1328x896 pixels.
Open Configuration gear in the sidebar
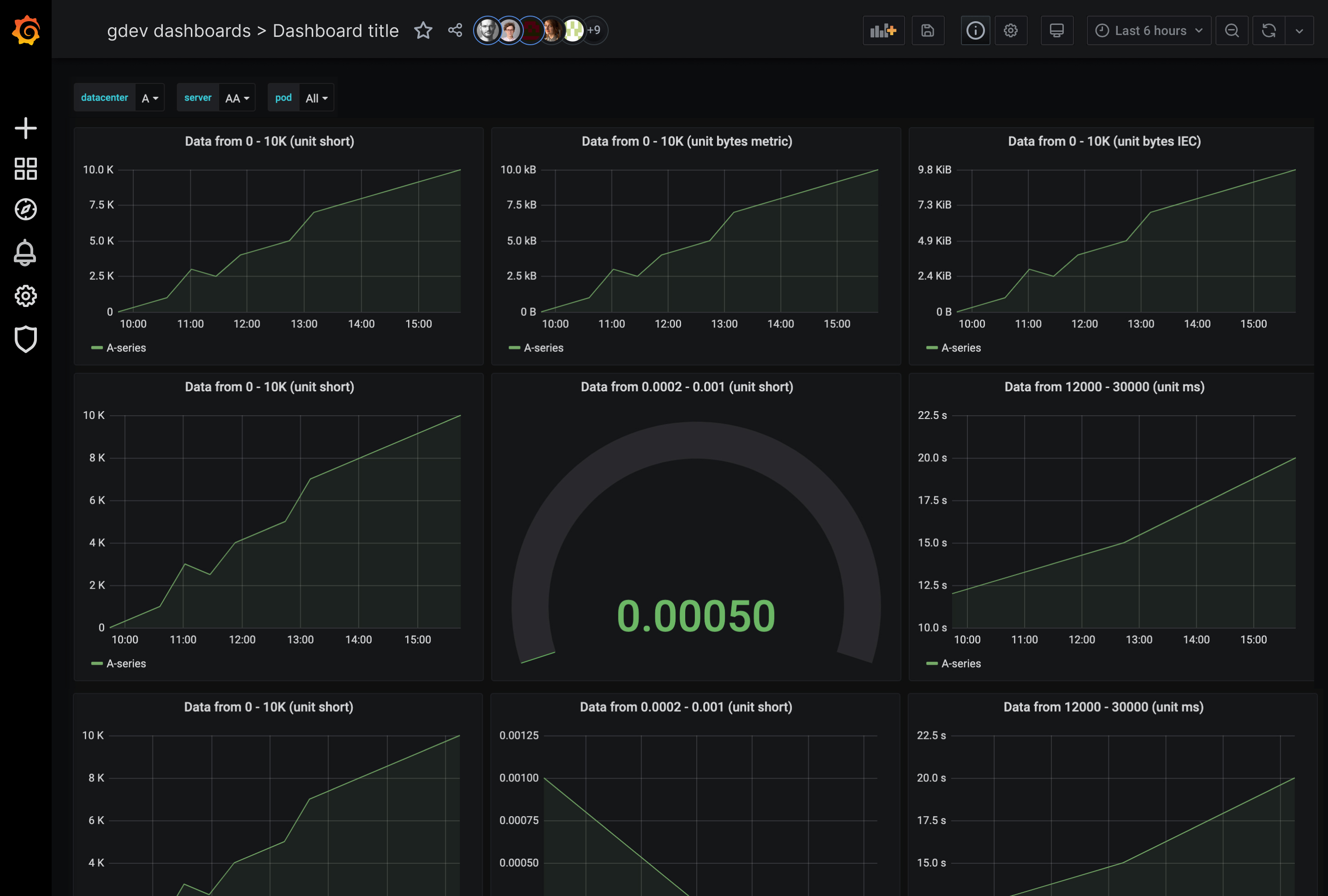[x=25, y=296]
